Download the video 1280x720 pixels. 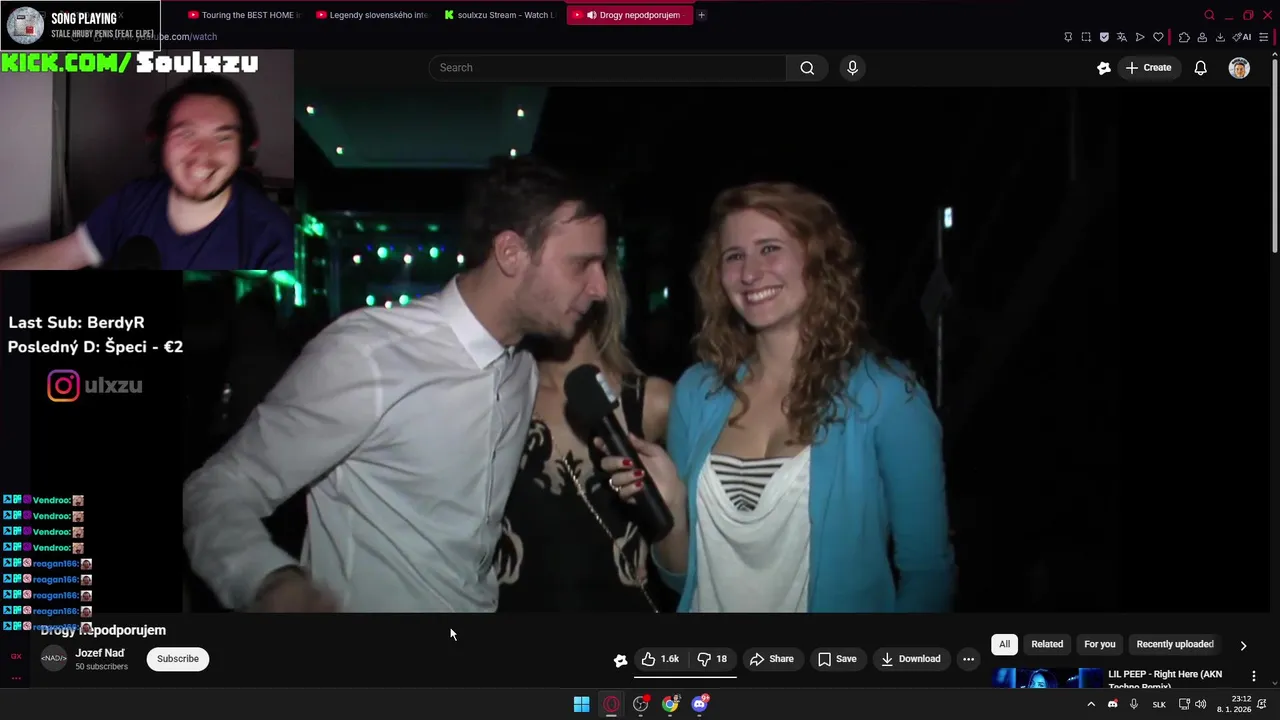[x=911, y=659]
